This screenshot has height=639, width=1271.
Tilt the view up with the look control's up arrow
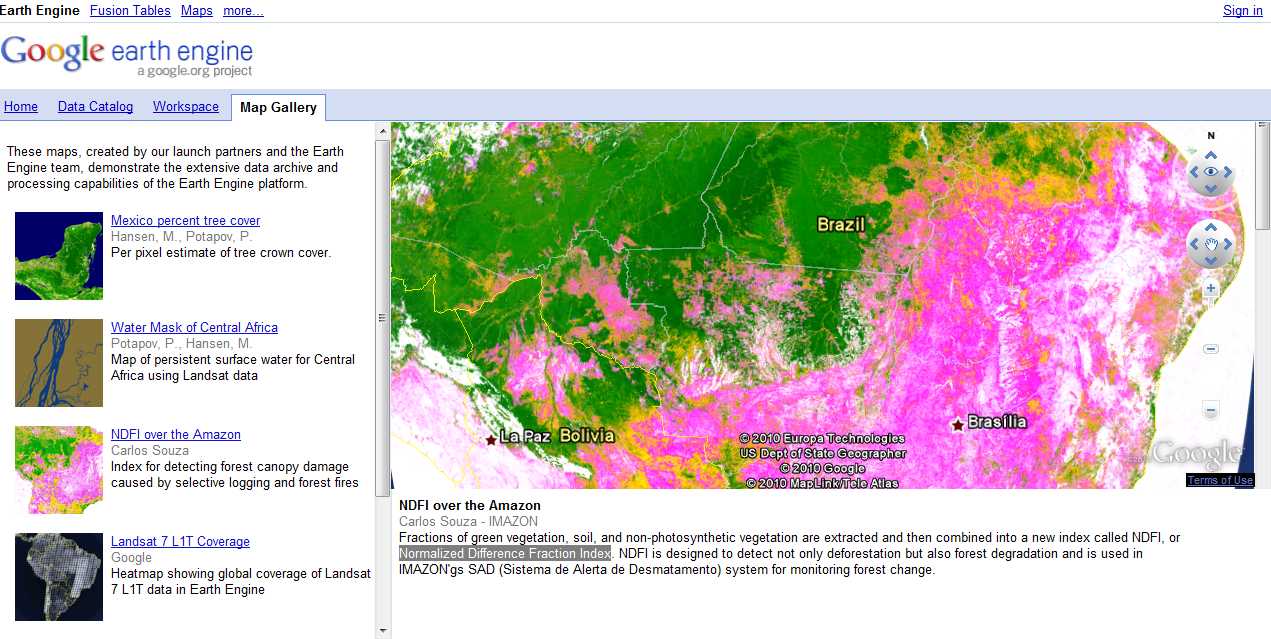[1211, 156]
